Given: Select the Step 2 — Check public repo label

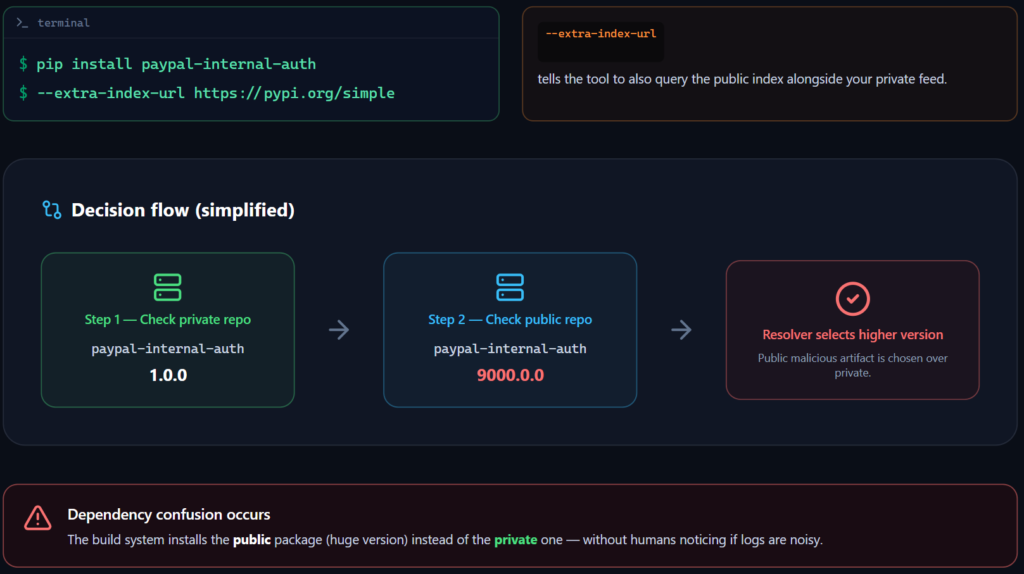Looking at the screenshot, I should (510, 320).
